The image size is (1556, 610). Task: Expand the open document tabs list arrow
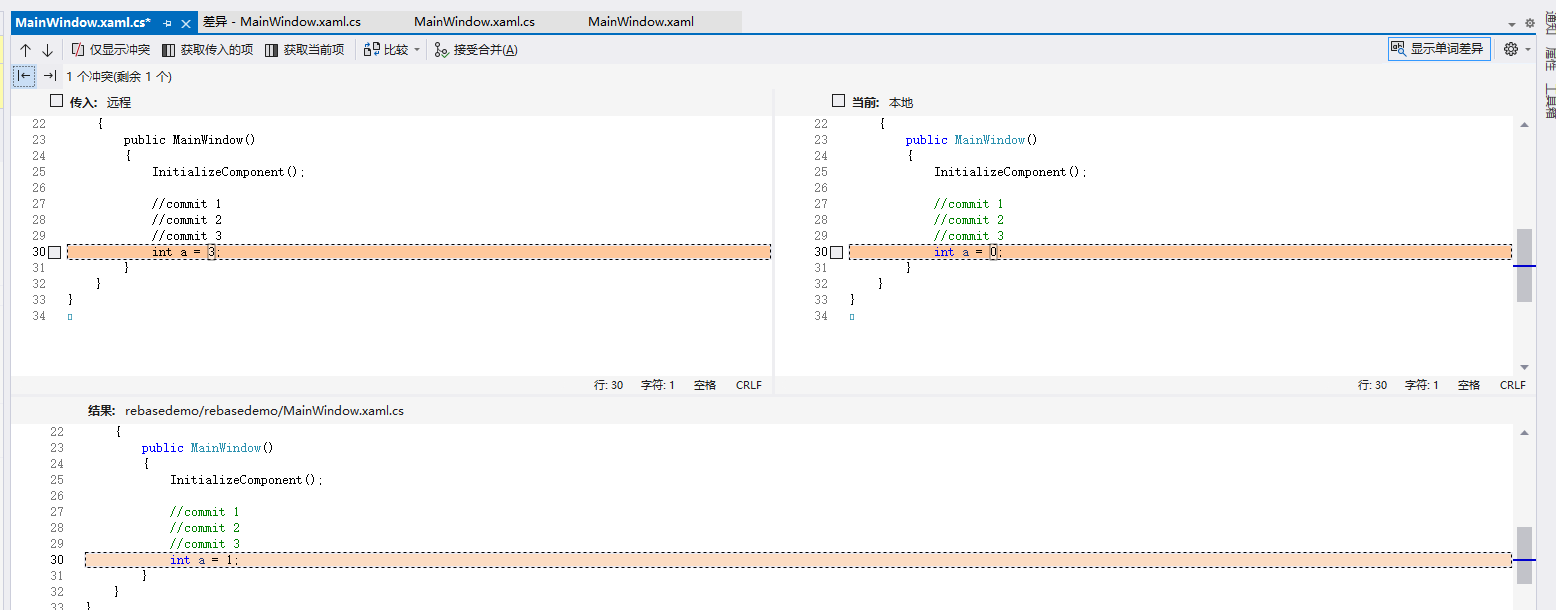coord(1512,24)
